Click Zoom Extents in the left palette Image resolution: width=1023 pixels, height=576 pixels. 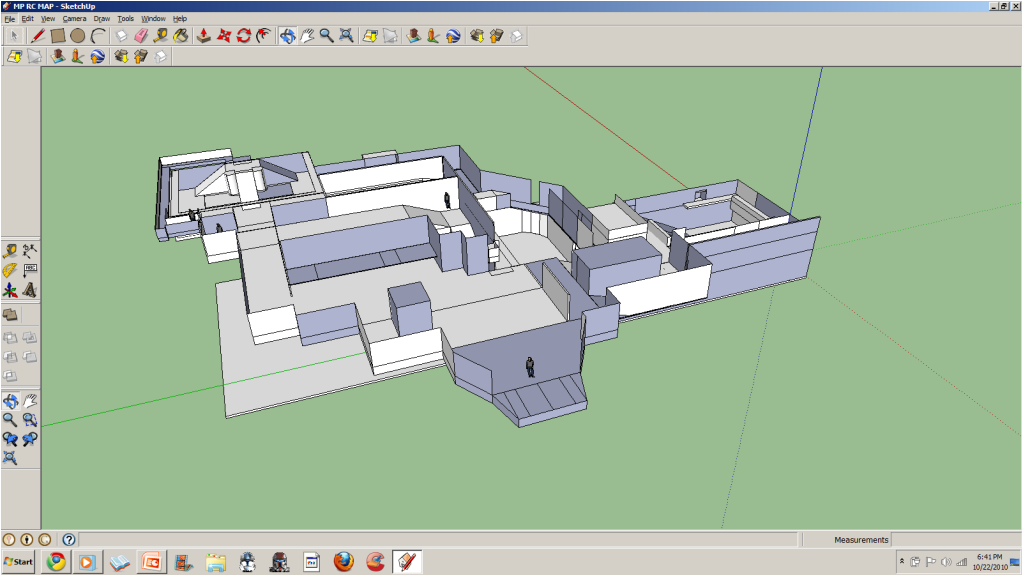coord(10,458)
